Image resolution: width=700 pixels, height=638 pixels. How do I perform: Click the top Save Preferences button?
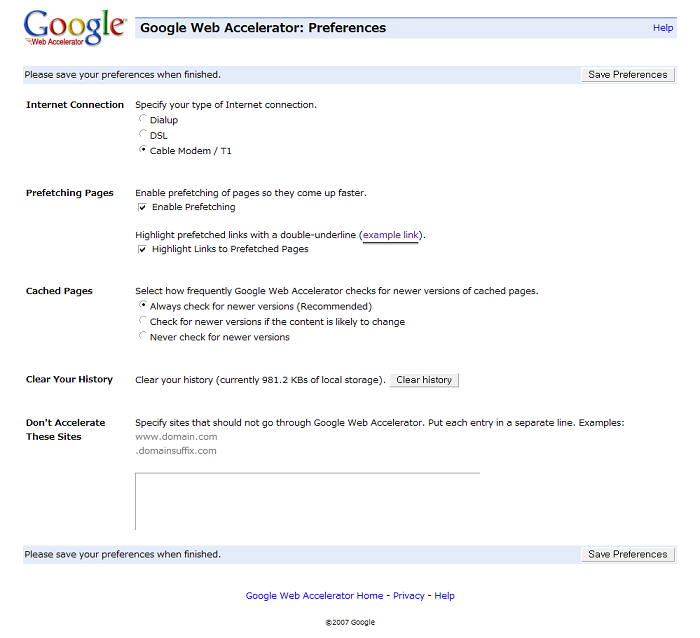point(628,75)
